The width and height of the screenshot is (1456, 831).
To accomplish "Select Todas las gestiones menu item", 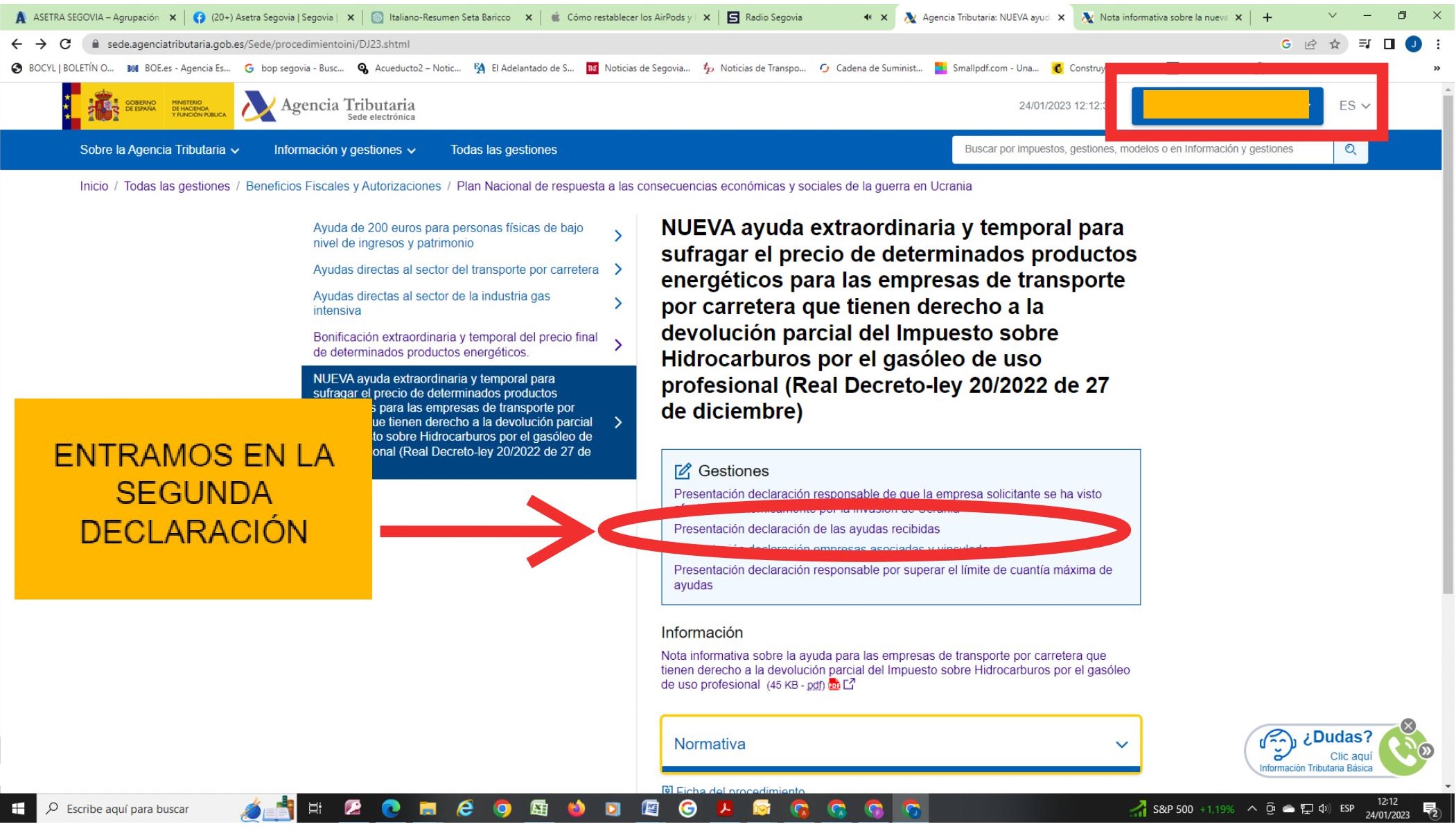I will pyautogui.click(x=503, y=150).
